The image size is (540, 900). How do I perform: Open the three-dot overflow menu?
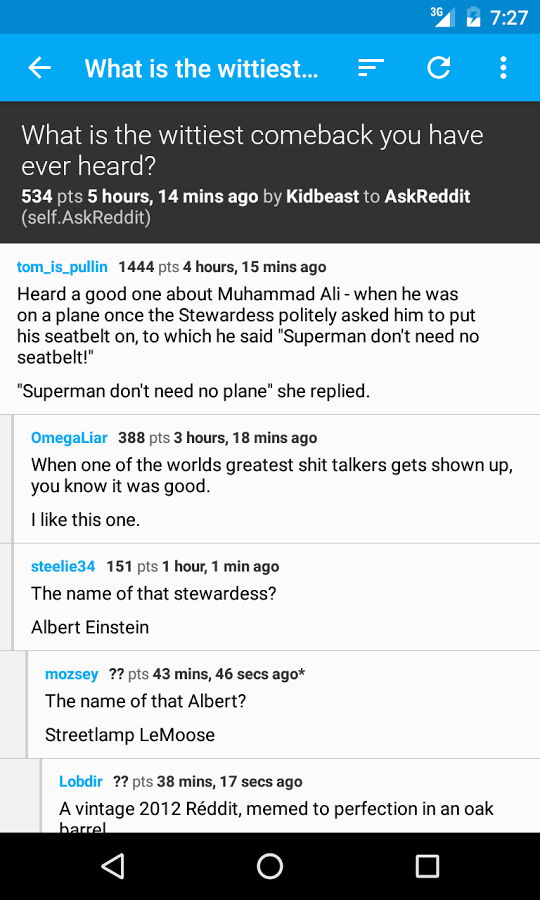[503, 68]
